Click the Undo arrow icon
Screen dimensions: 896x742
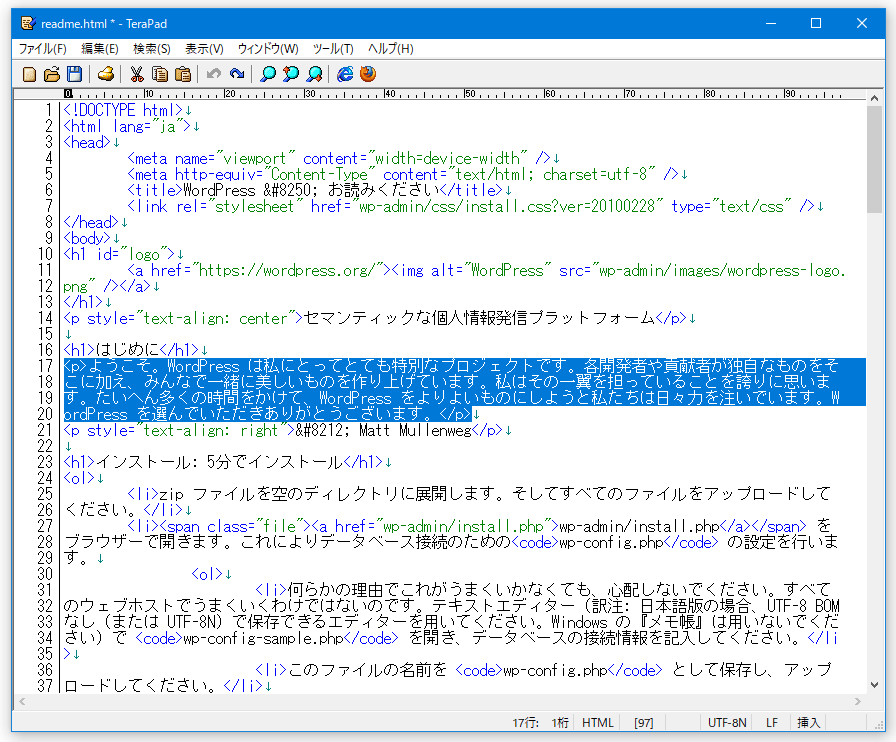214,74
